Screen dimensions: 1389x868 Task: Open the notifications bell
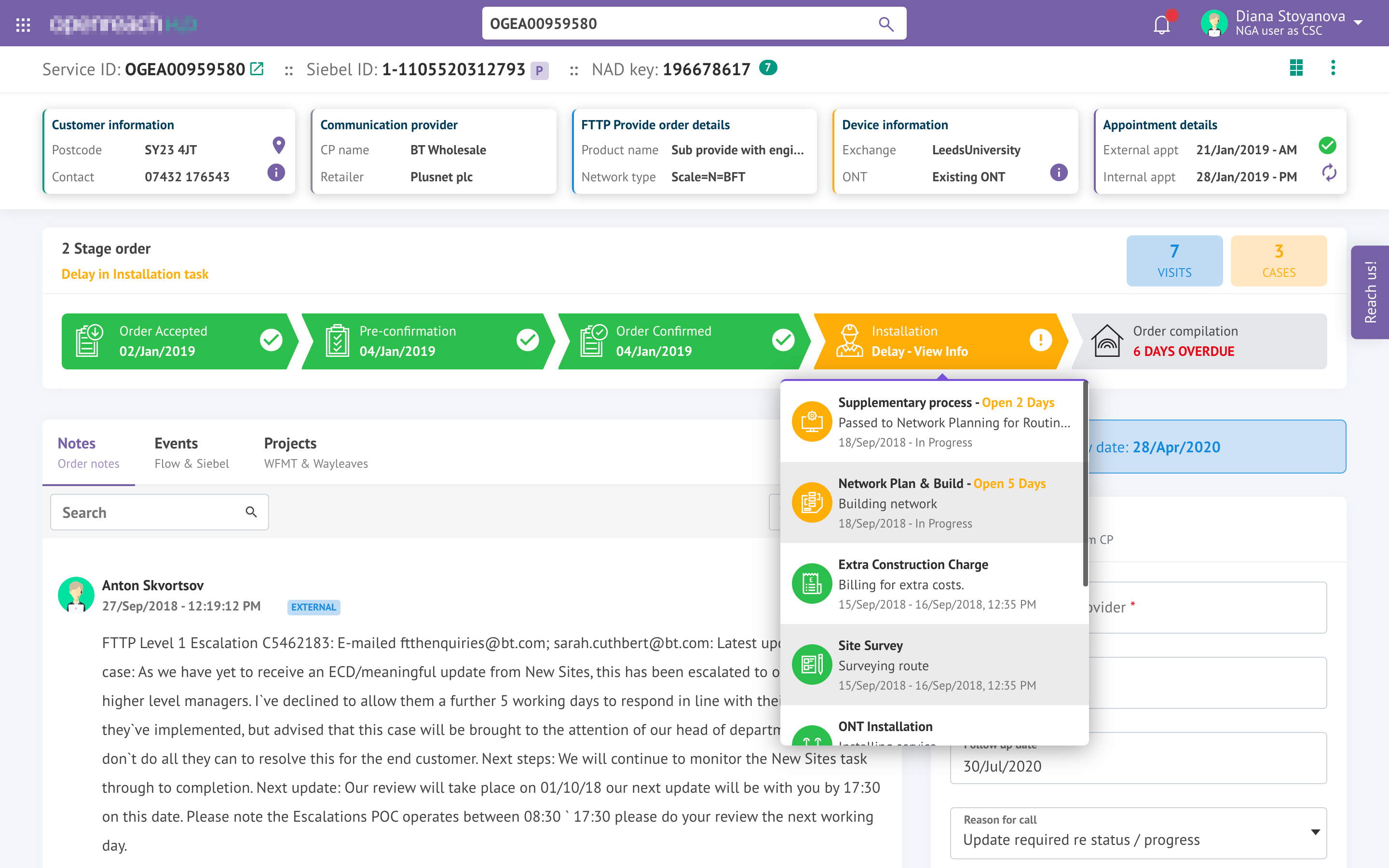1162,25
